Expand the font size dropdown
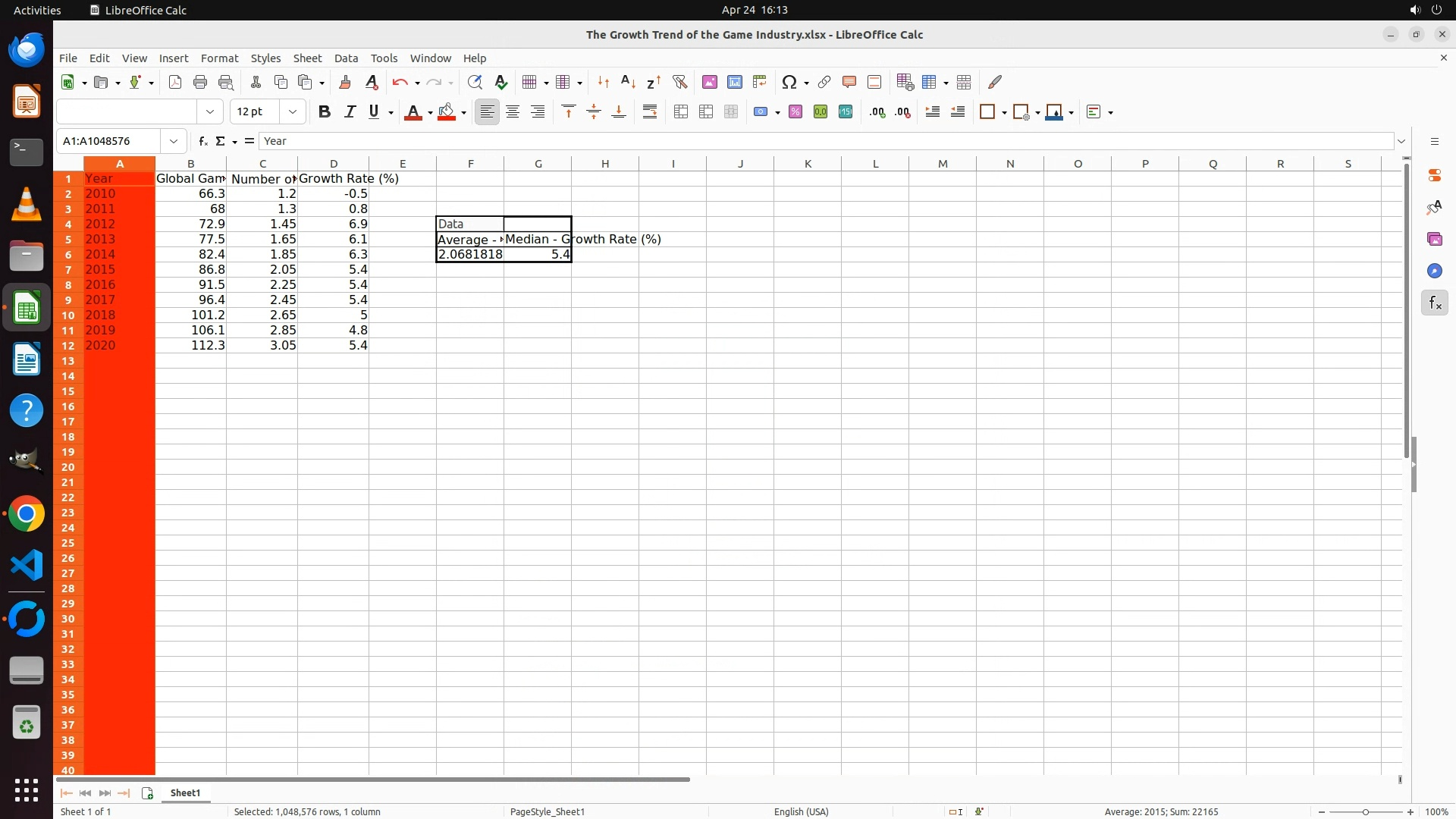 [292, 112]
